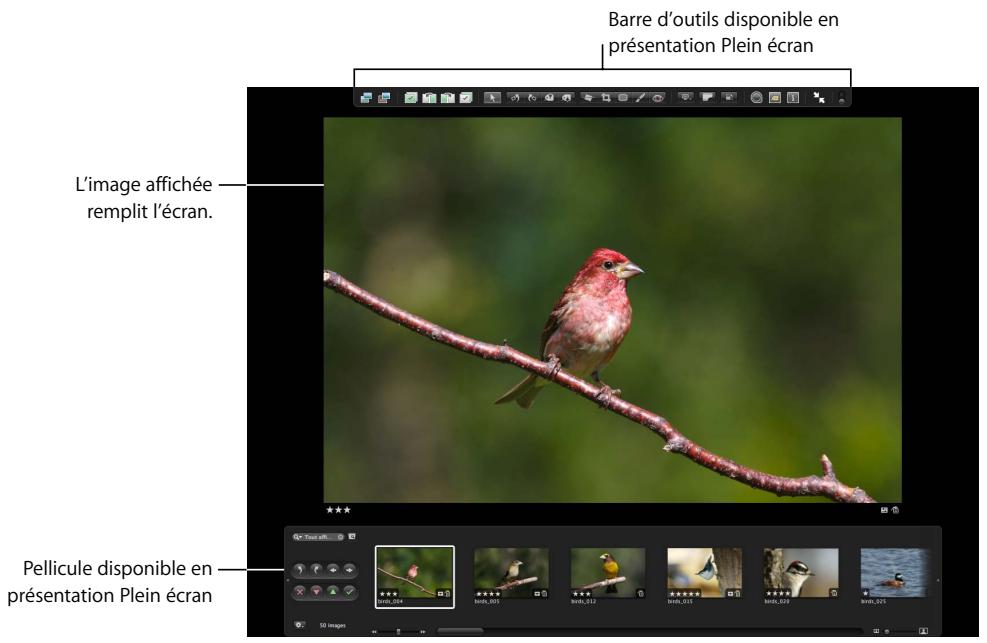
Task: Click three-star rating below main image
Action: (338, 510)
